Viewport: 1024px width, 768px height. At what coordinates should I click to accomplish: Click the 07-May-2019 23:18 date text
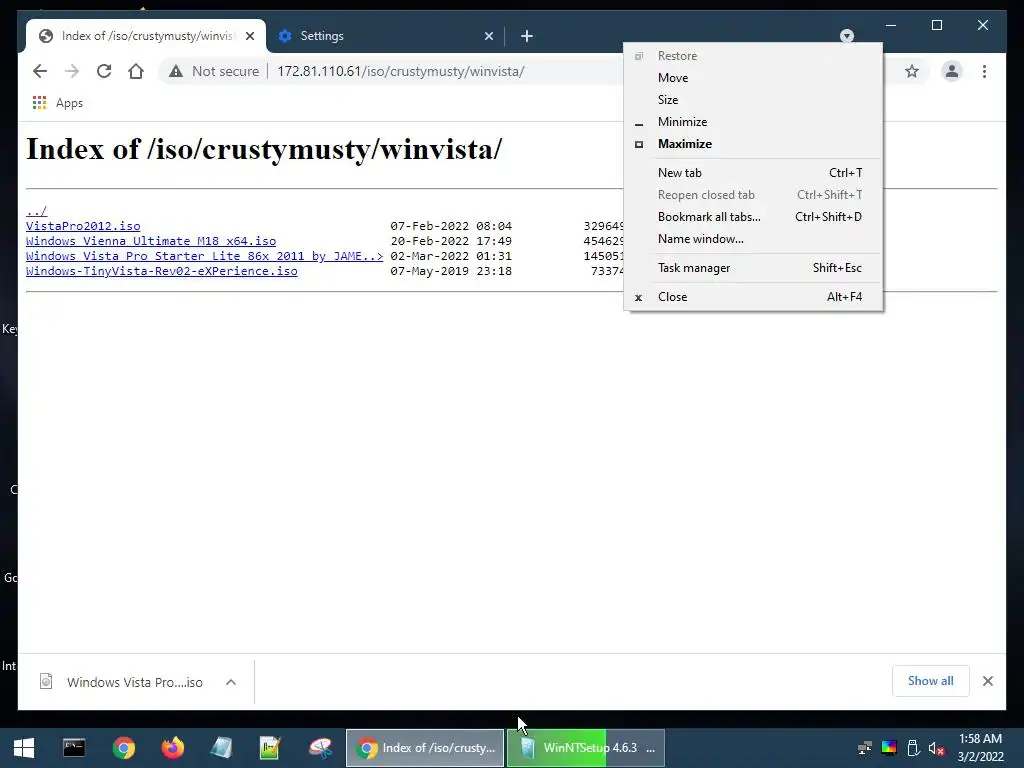[451, 271]
